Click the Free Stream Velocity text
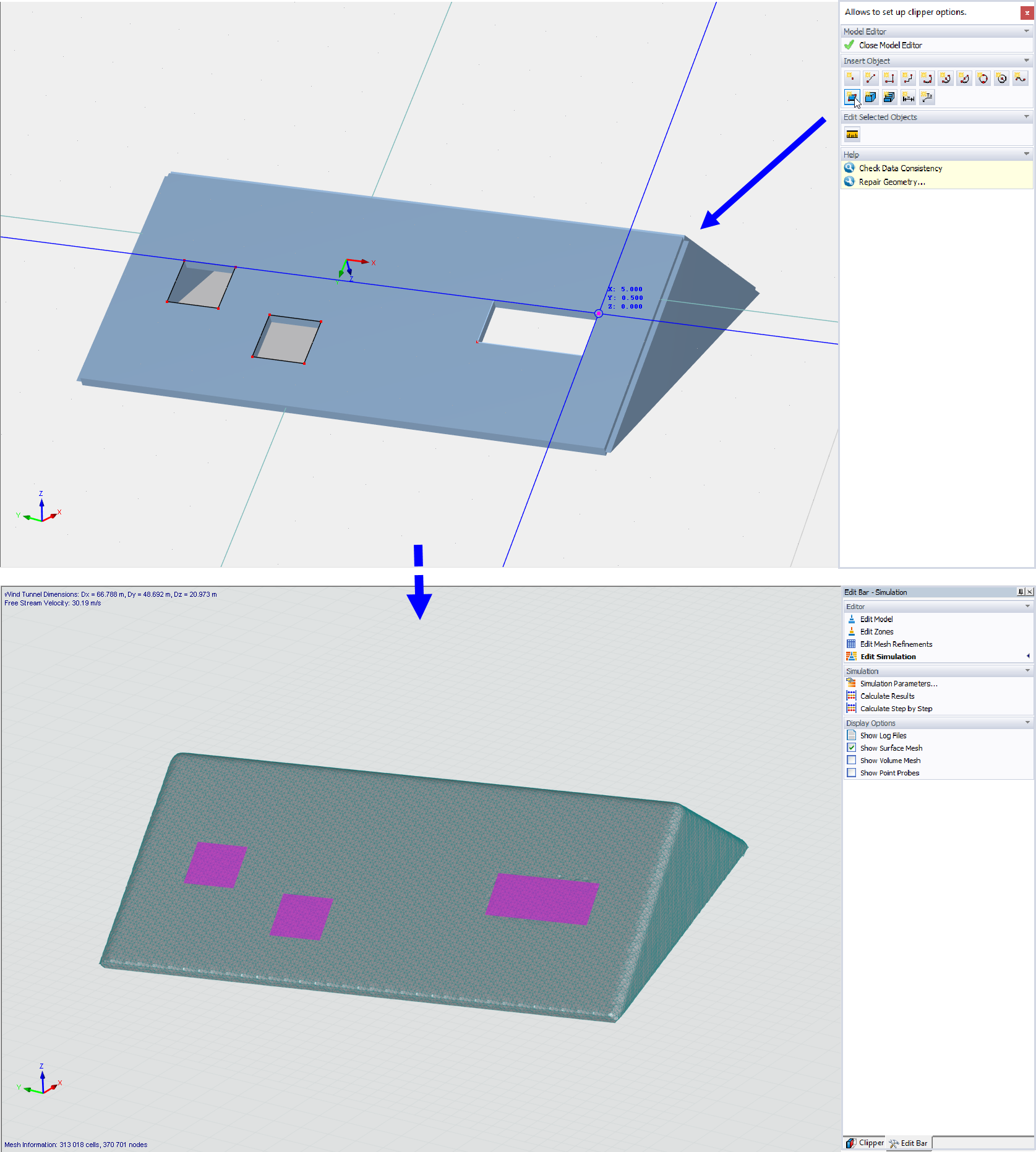 pos(53,603)
